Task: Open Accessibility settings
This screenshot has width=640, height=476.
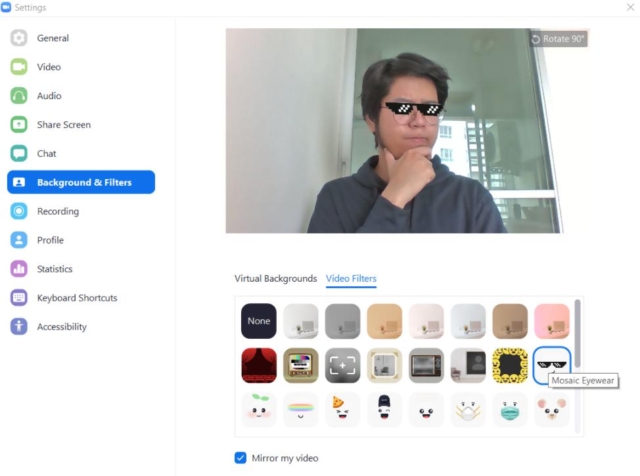Action: point(61,327)
